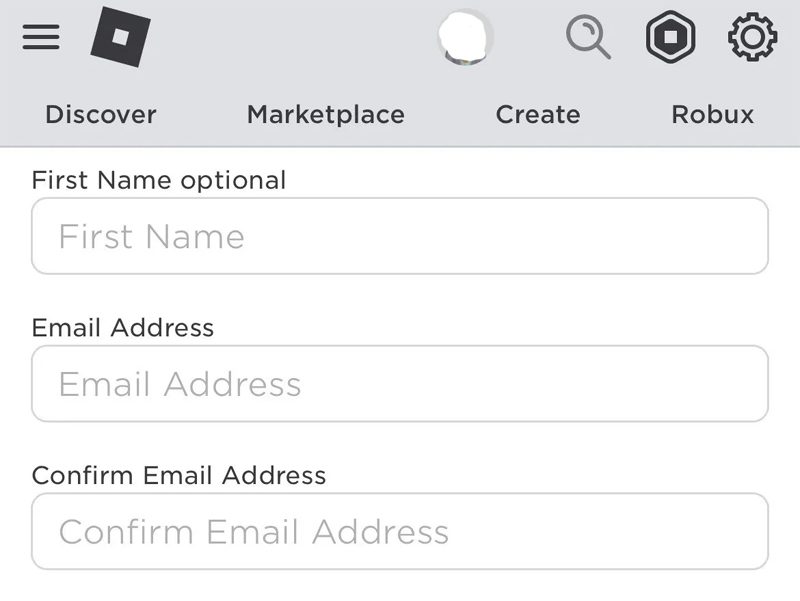Open the Robux hexagon balance icon
The image size is (800, 601).
[x=670, y=38]
